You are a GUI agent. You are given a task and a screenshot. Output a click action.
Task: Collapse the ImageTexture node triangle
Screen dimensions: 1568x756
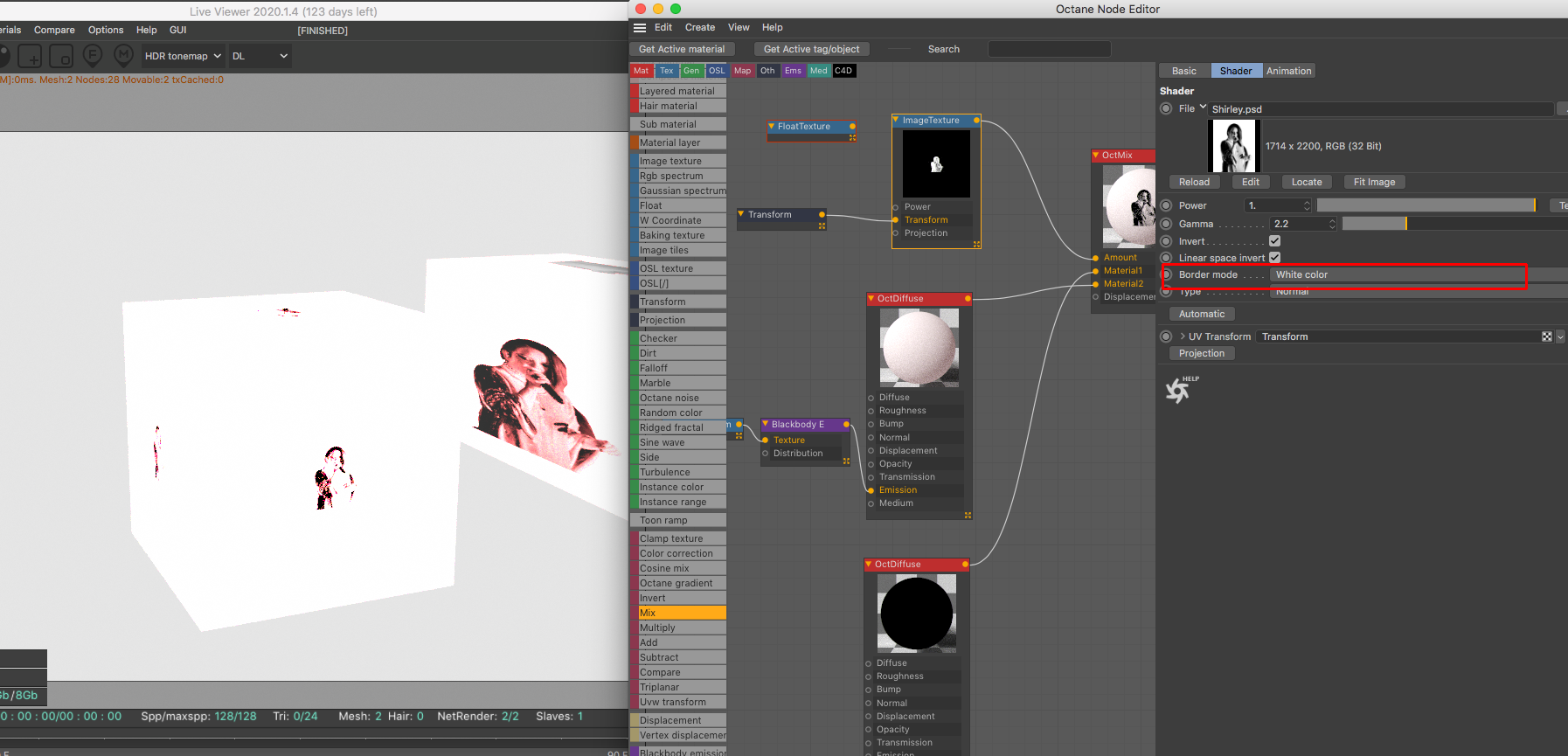coord(896,120)
